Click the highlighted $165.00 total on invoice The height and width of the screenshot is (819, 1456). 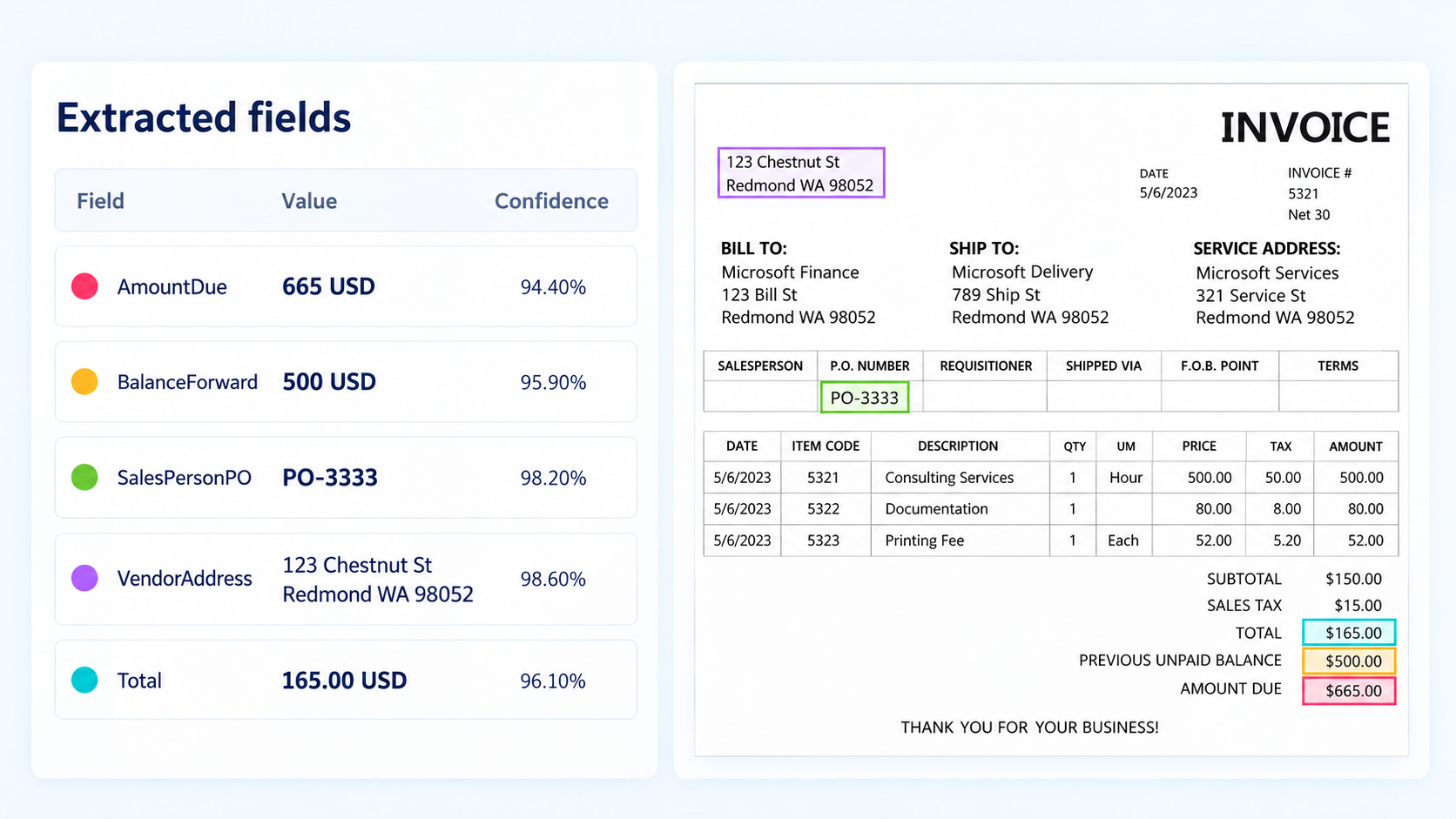point(1349,633)
